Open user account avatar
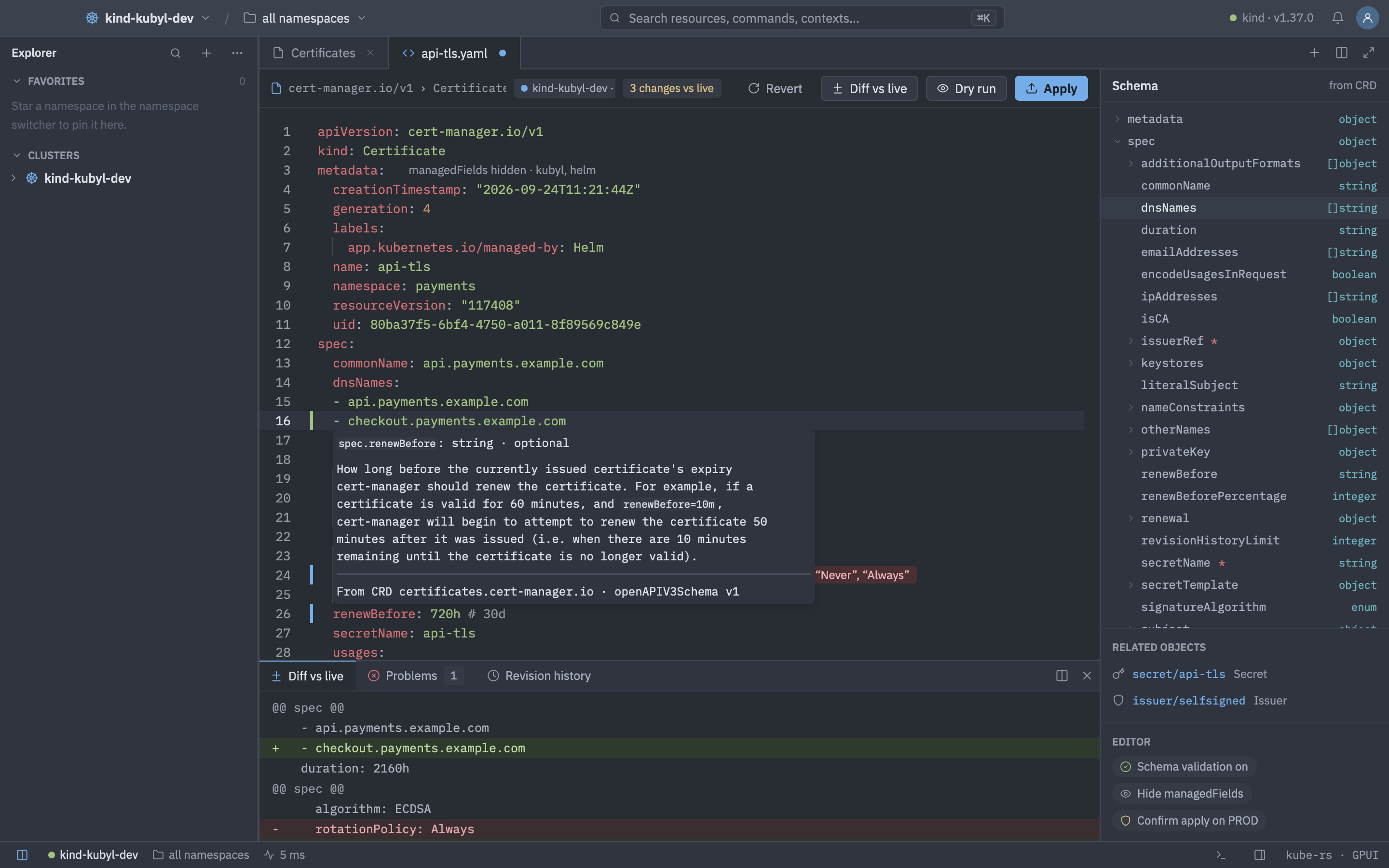Screen dimensions: 1389x868 tap(1367, 18)
